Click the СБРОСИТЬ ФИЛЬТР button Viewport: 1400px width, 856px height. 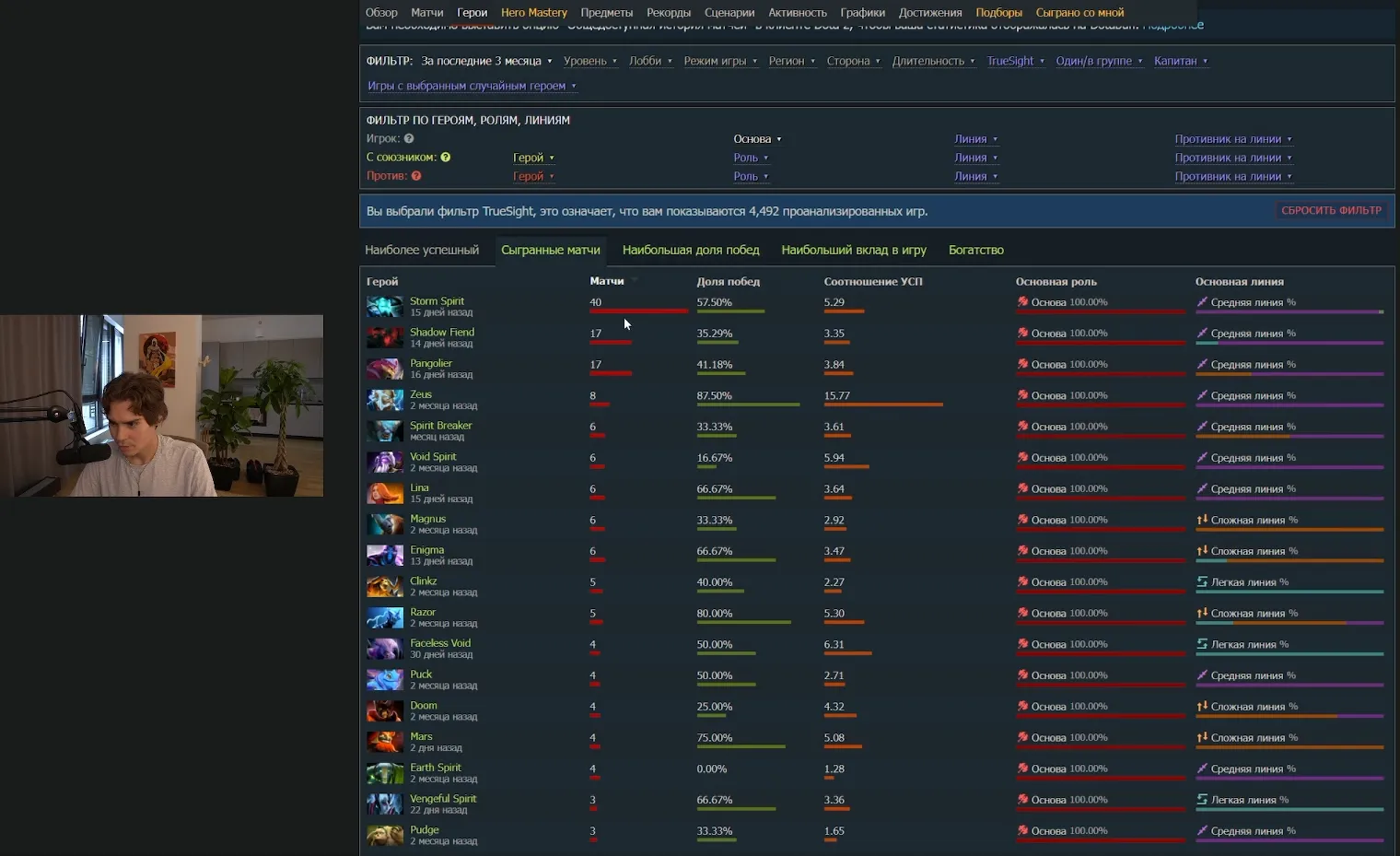point(1331,210)
